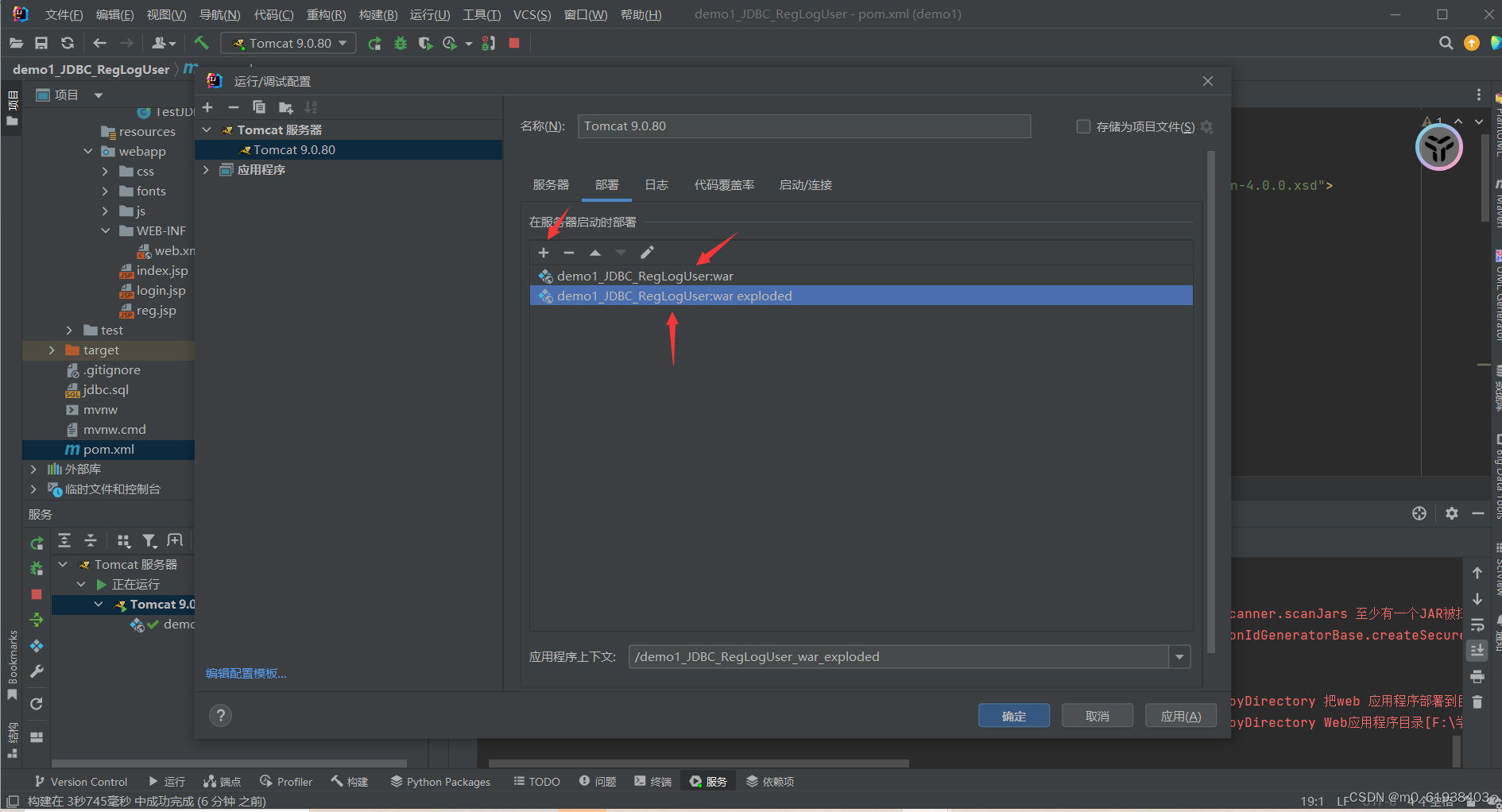Viewport: 1502px width, 812px height.
Task: Expand the css folder in project tree
Action: pyautogui.click(x=105, y=171)
